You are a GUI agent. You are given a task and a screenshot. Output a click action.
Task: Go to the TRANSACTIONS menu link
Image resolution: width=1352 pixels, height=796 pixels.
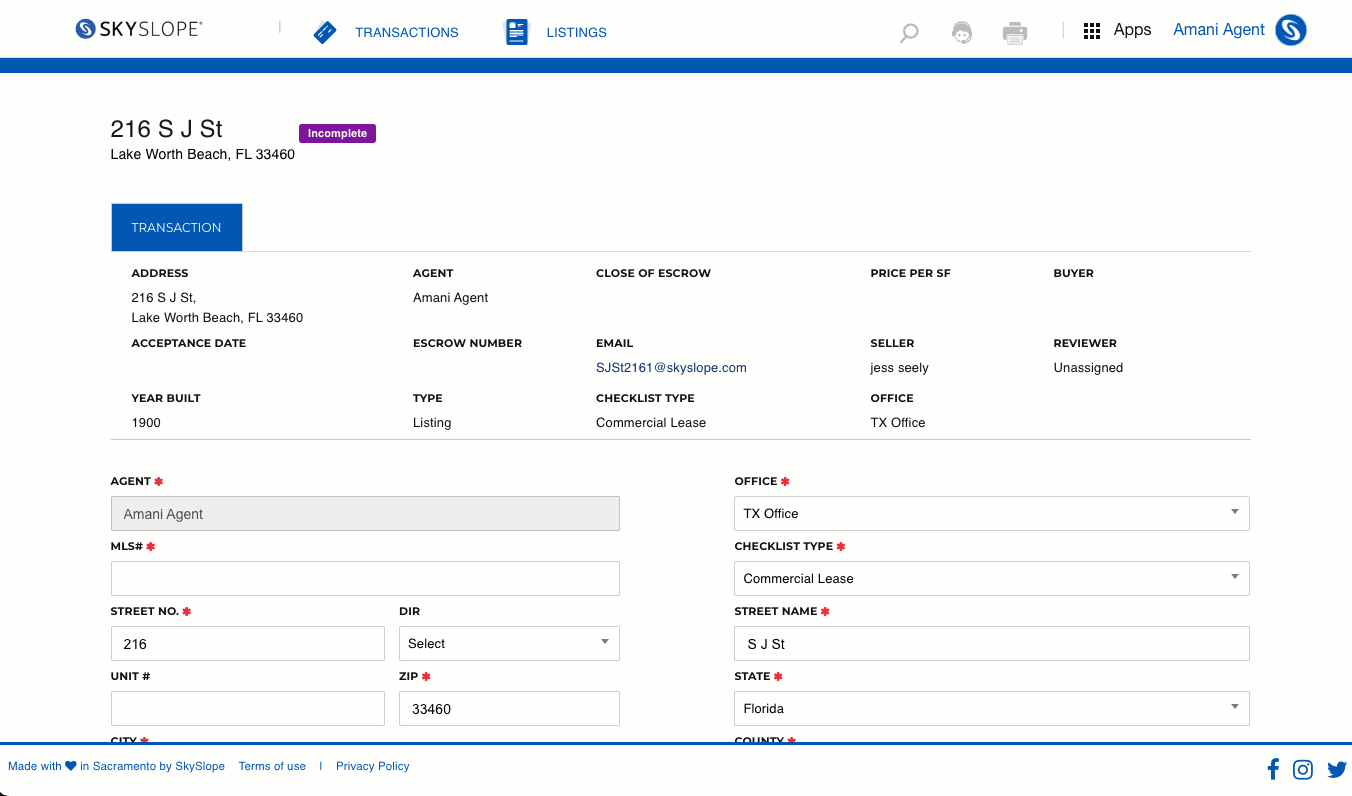tap(406, 32)
